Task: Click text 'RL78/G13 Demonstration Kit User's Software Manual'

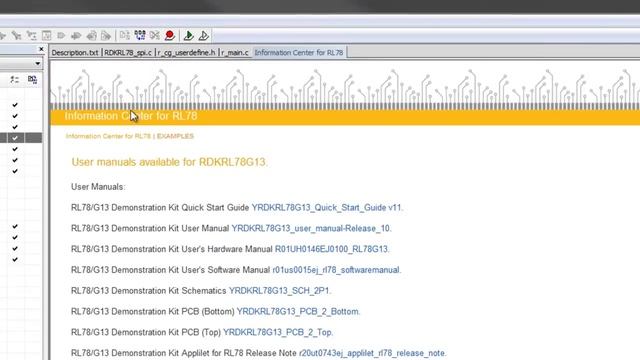Action: 171,270
